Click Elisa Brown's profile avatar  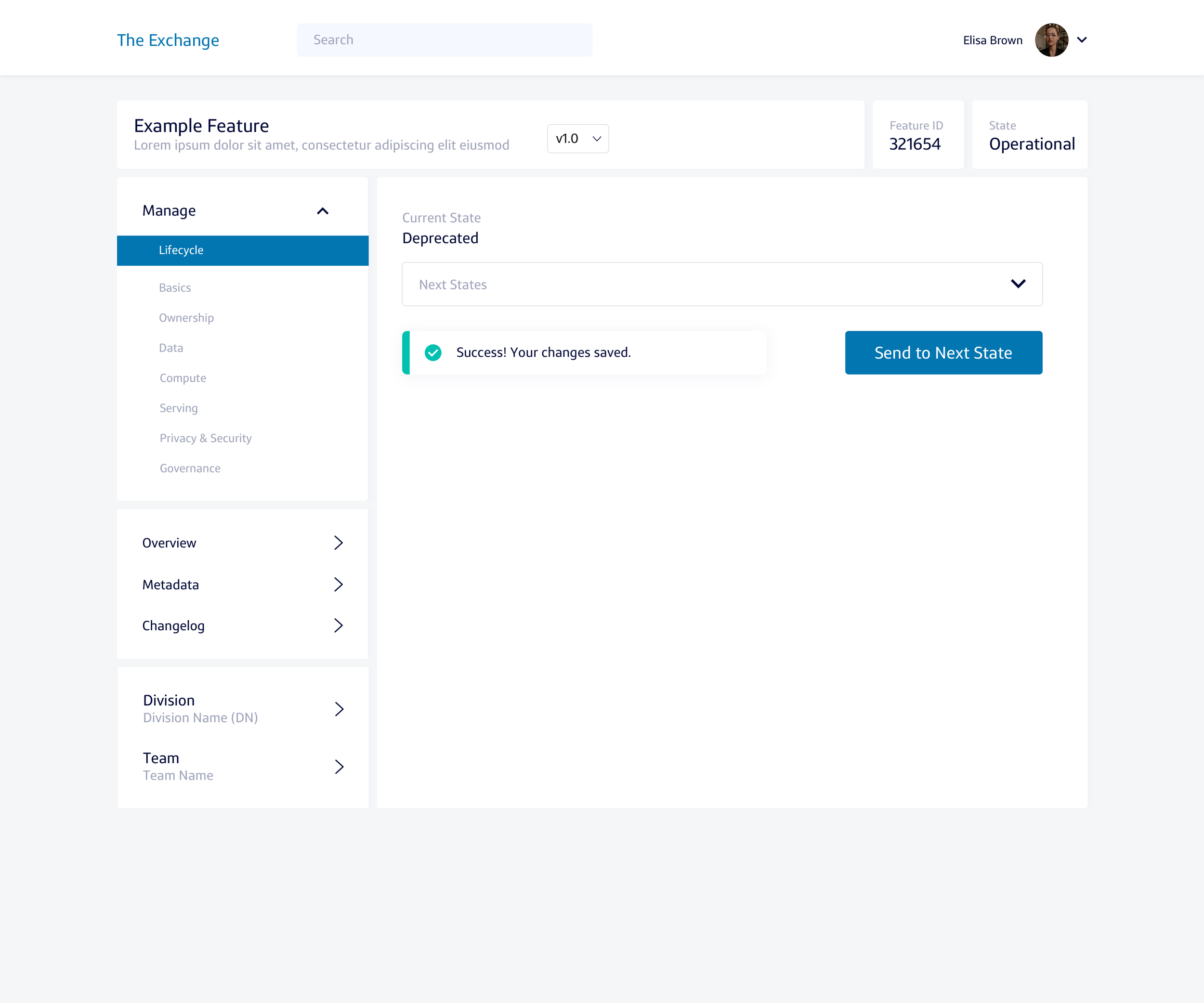(1051, 40)
